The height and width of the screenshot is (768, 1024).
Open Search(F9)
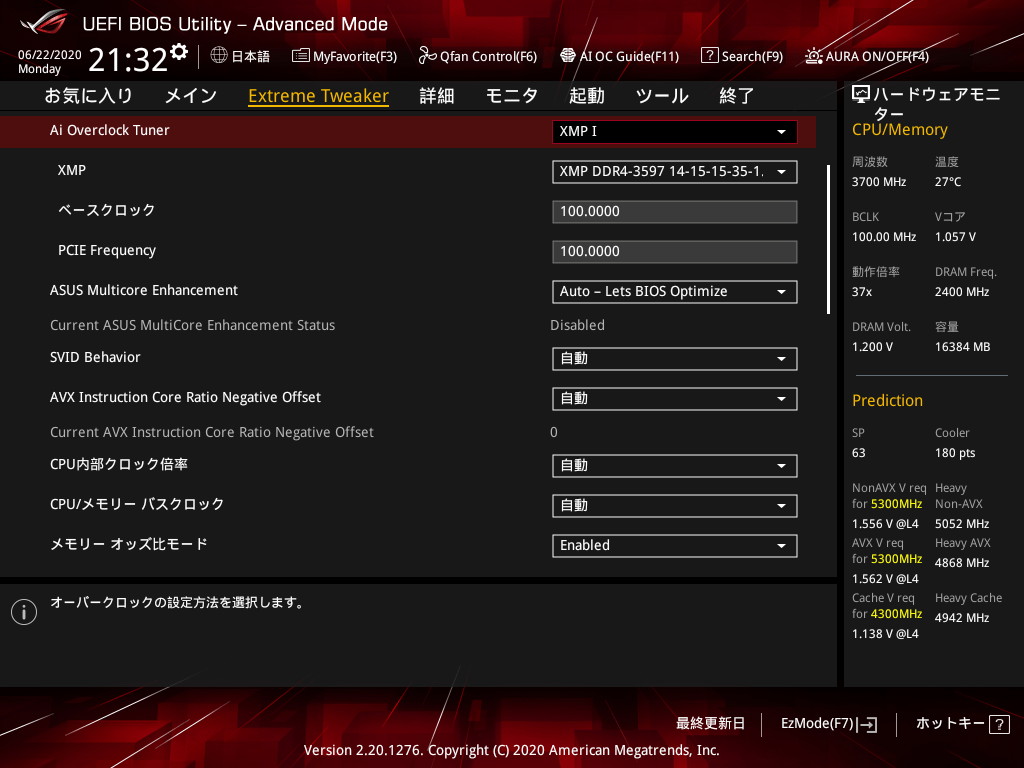742,56
